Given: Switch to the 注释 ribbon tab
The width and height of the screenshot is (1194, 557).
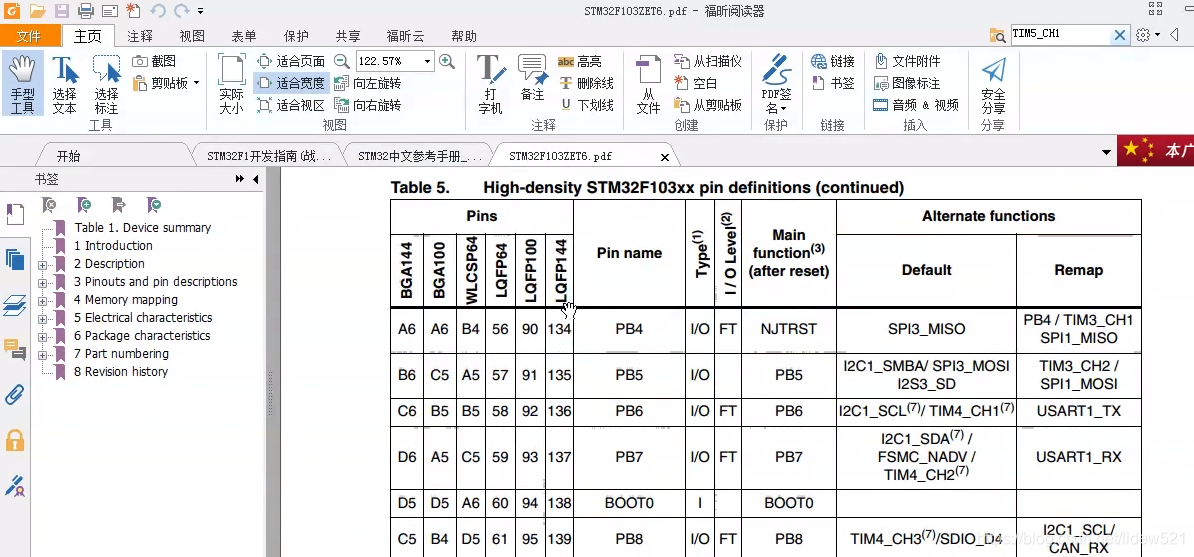Looking at the screenshot, I should (x=140, y=36).
